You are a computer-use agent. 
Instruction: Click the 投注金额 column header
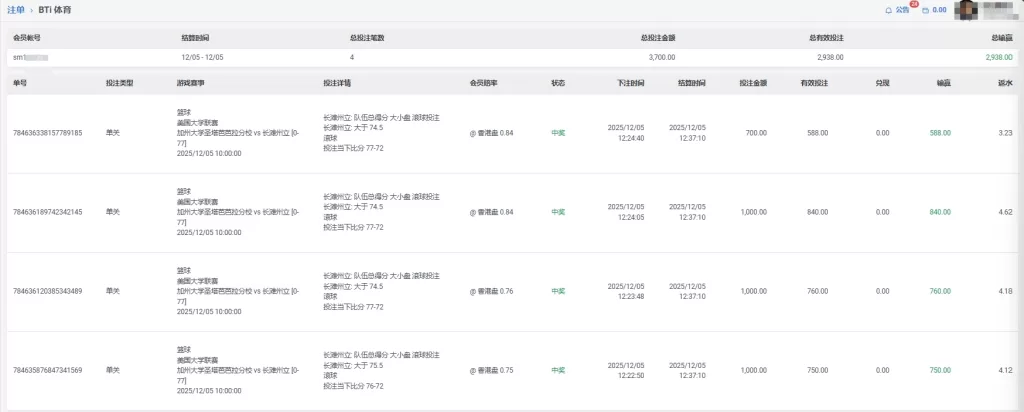753,82
